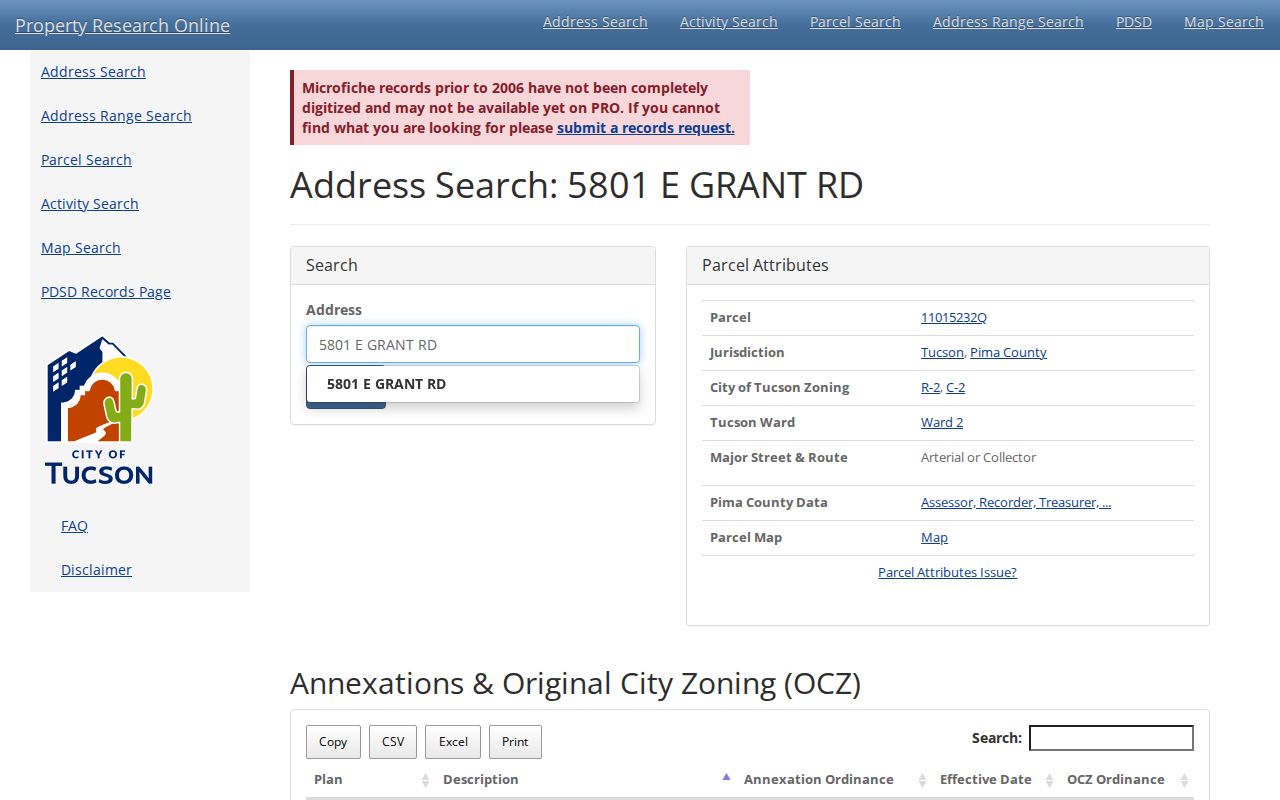Export the table with the CSV button
The height and width of the screenshot is (800, 1280).
(393, 742)
